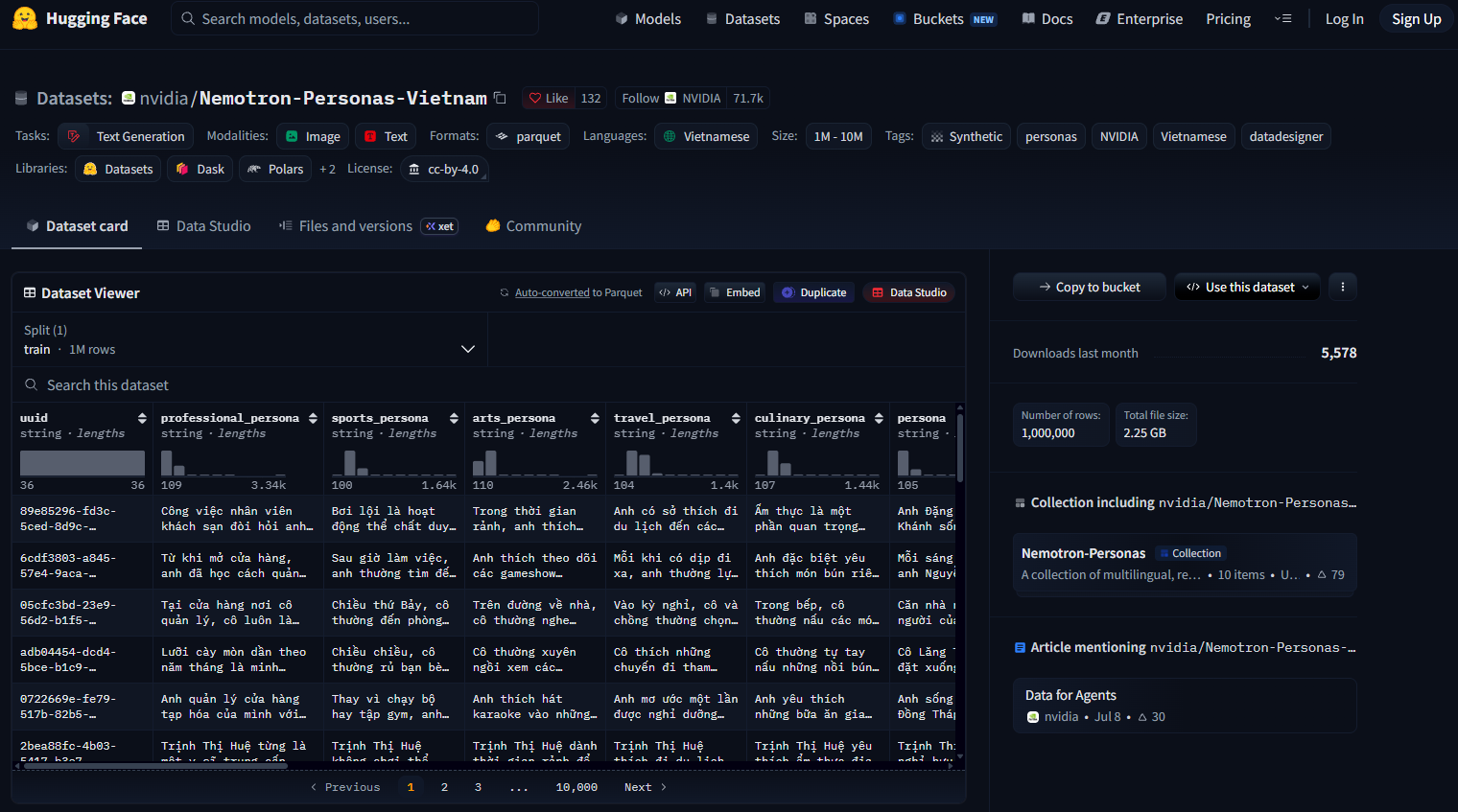This screenshot has height=812, width=1458.
Task: Expand the train split selector
Action: (249, 340)
